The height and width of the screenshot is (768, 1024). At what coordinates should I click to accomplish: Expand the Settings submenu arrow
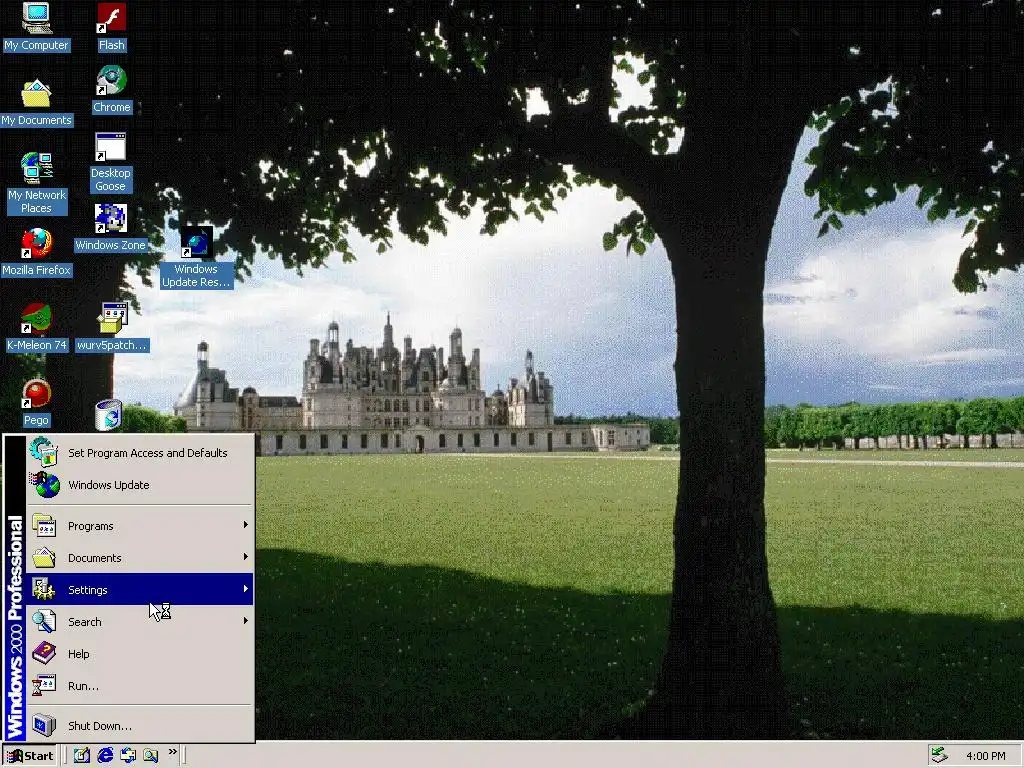point(246,589)
